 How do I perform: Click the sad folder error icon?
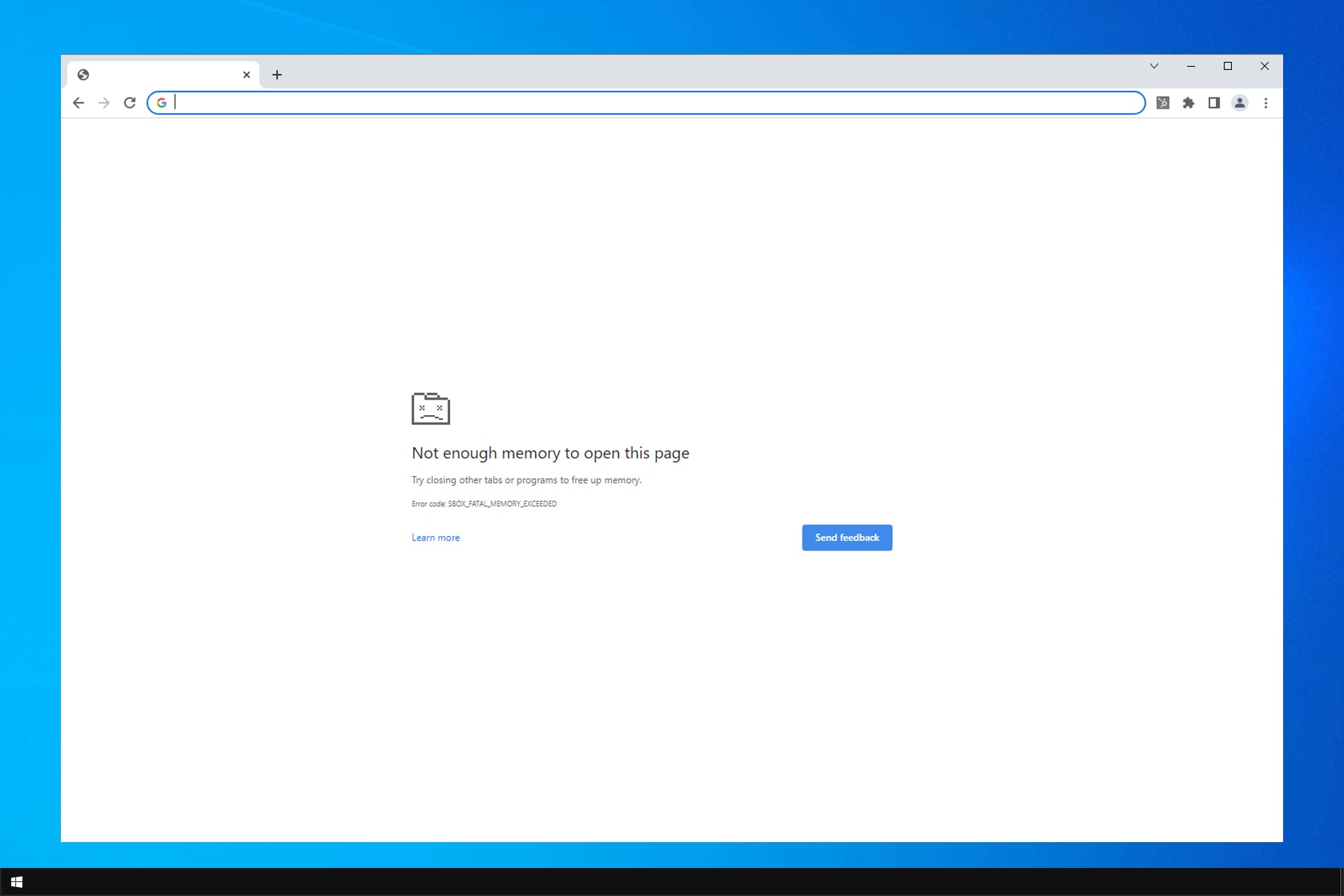point(430,409)
